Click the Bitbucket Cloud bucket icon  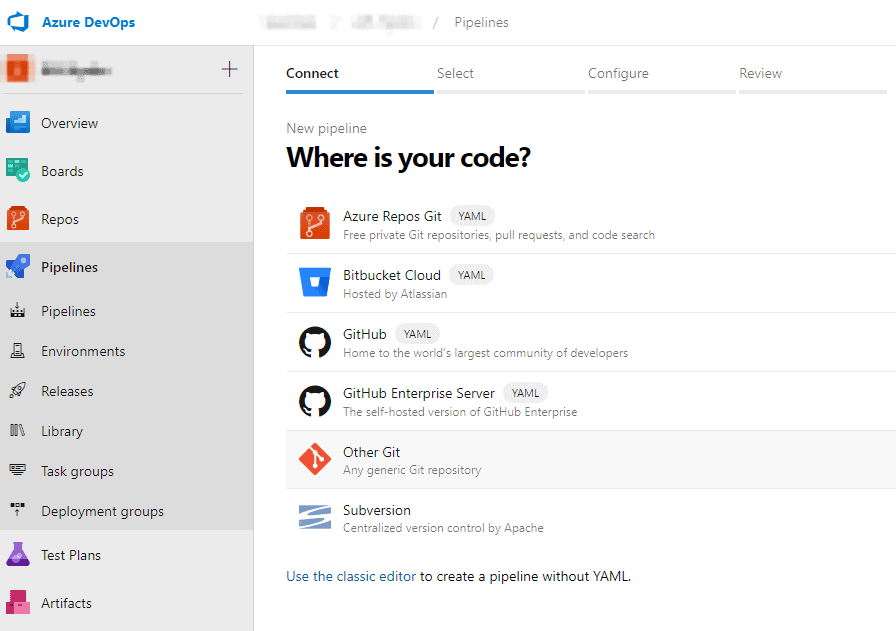315,282
